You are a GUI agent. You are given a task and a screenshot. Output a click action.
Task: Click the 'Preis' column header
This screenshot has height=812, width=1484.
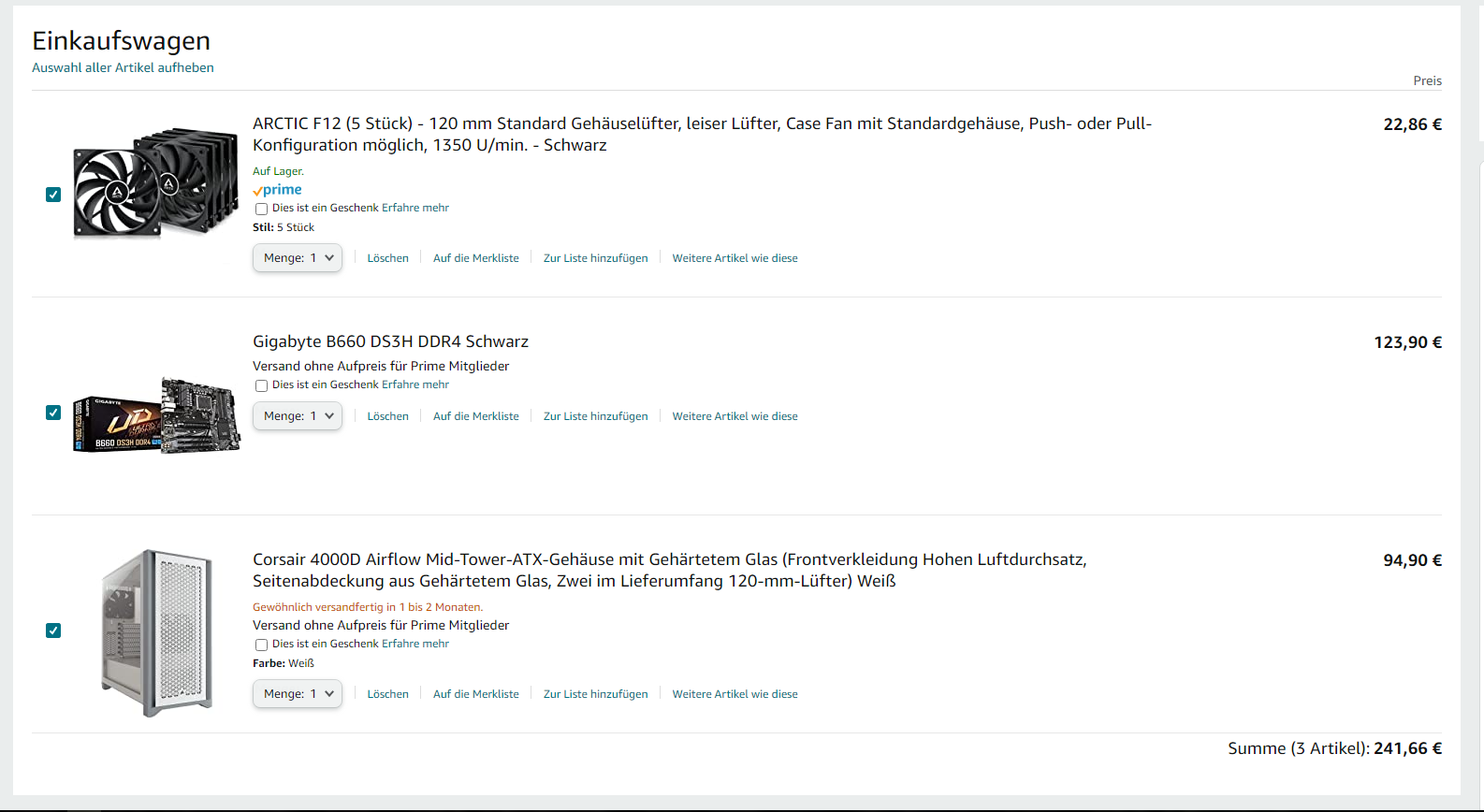coord(1427,80)
